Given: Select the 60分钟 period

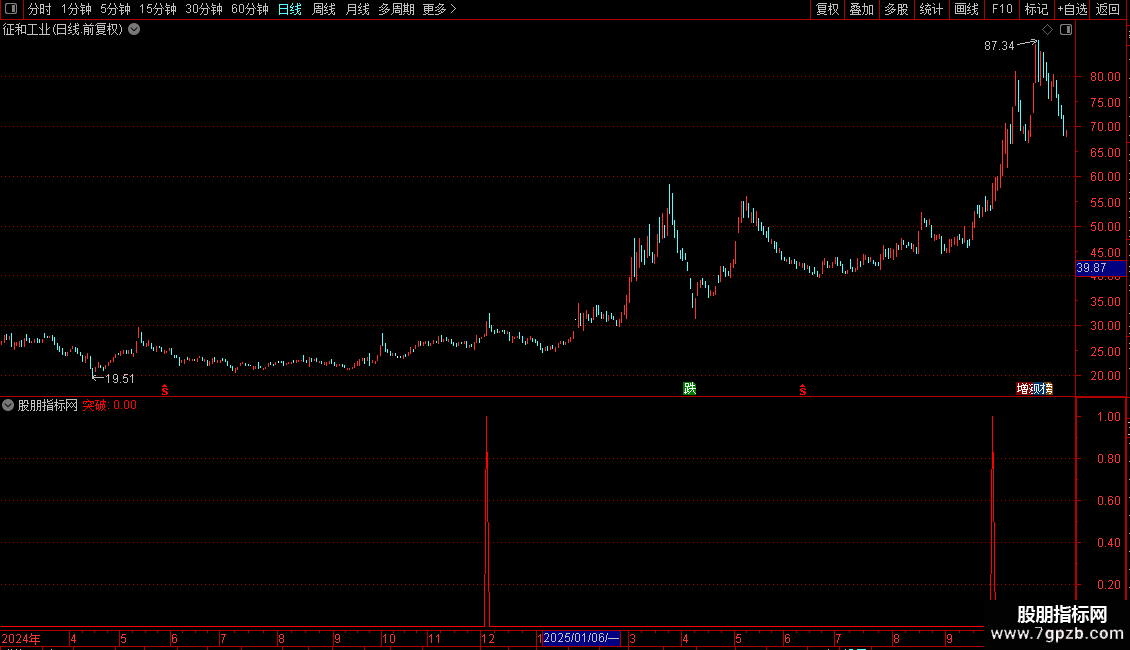Looking at the screenshot, I should (x=250, y=9).
